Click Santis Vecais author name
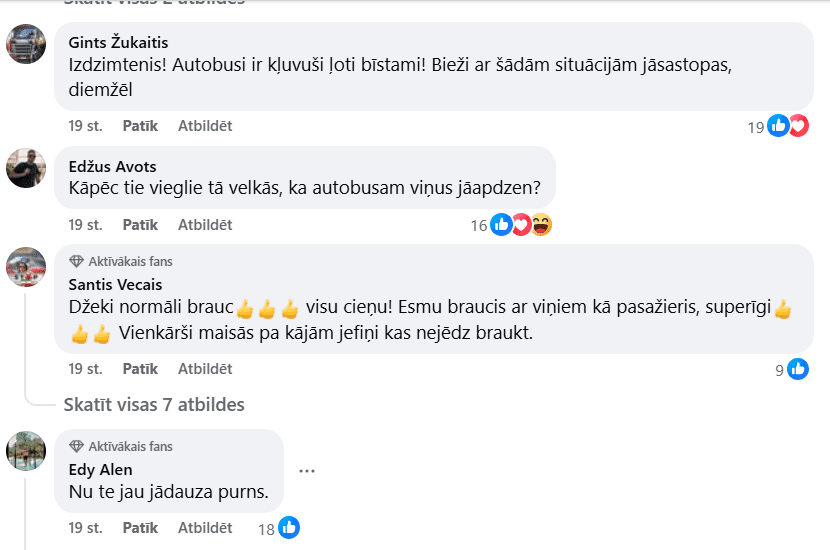 (115, 285)
